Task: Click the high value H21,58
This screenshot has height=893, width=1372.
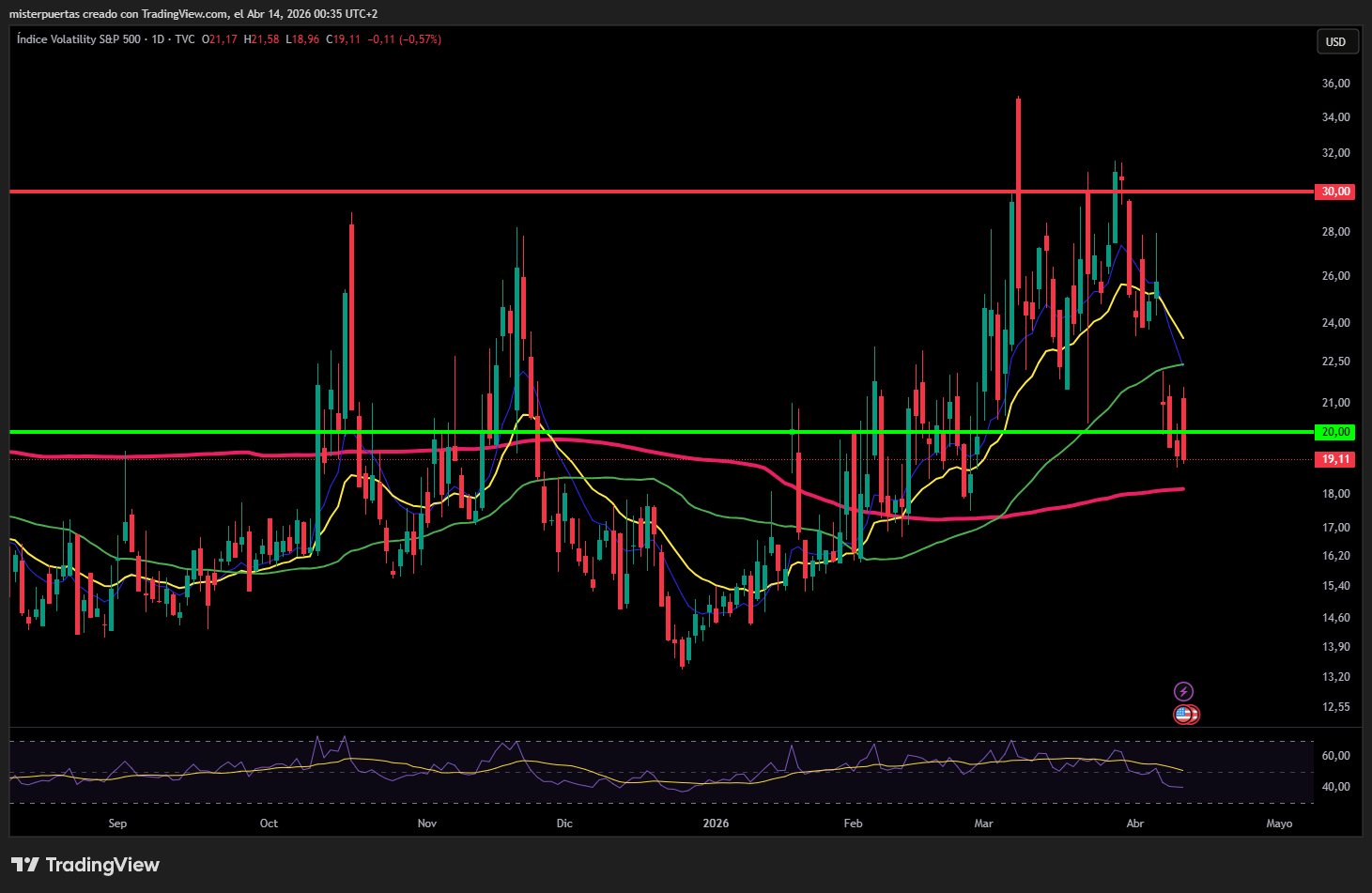Action: [x=262, y=39]
